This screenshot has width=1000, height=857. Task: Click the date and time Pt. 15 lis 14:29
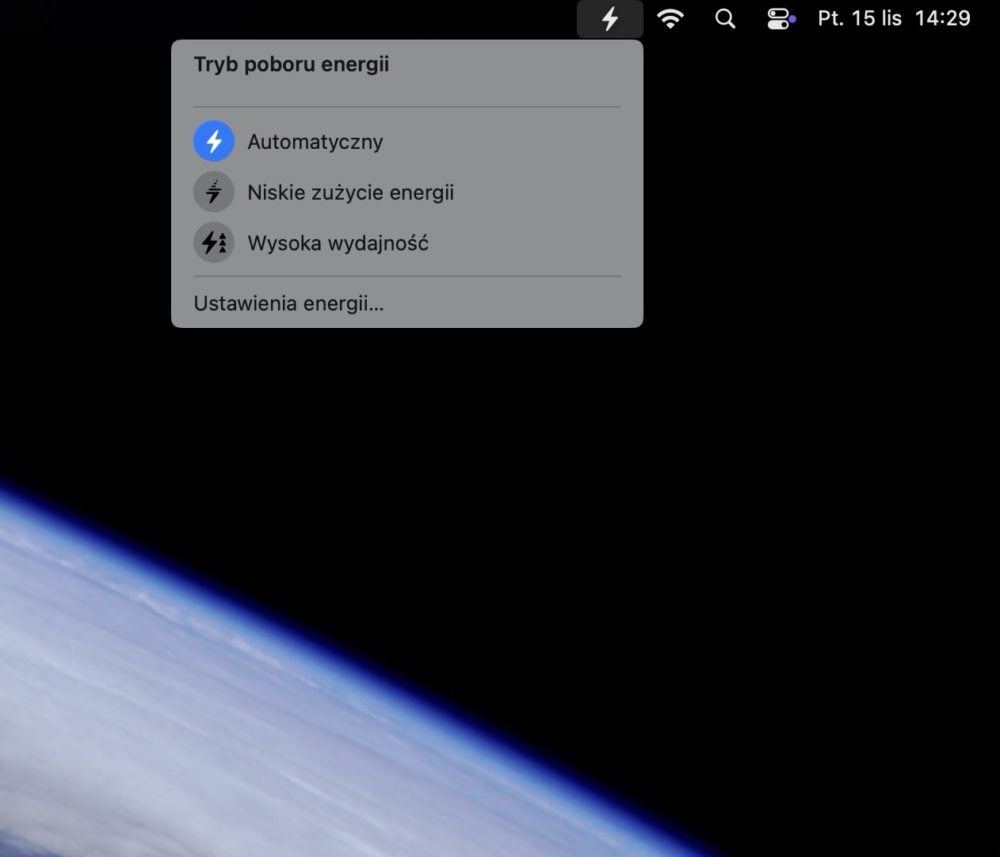coord(894,18)
